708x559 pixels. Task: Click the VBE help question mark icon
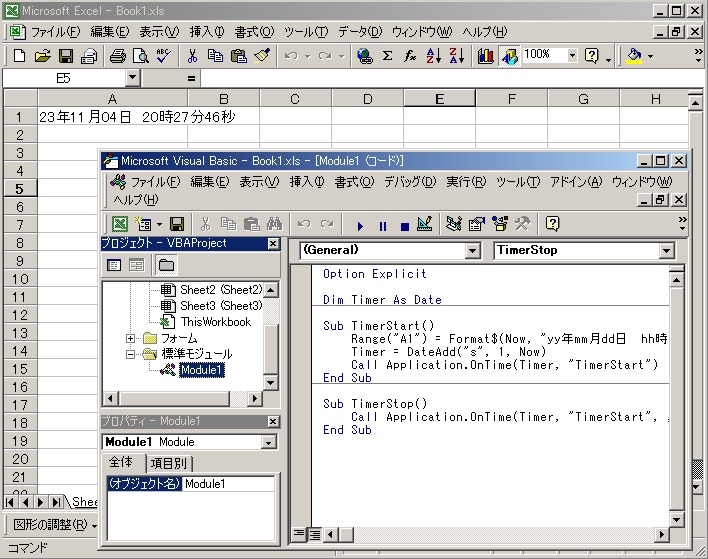[x=553, y=224]
